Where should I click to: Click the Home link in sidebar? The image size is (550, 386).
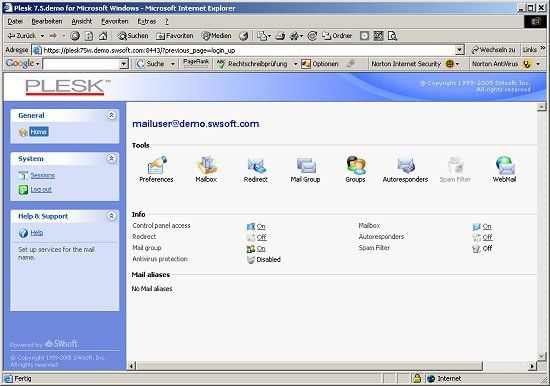(x=39, y=132)
